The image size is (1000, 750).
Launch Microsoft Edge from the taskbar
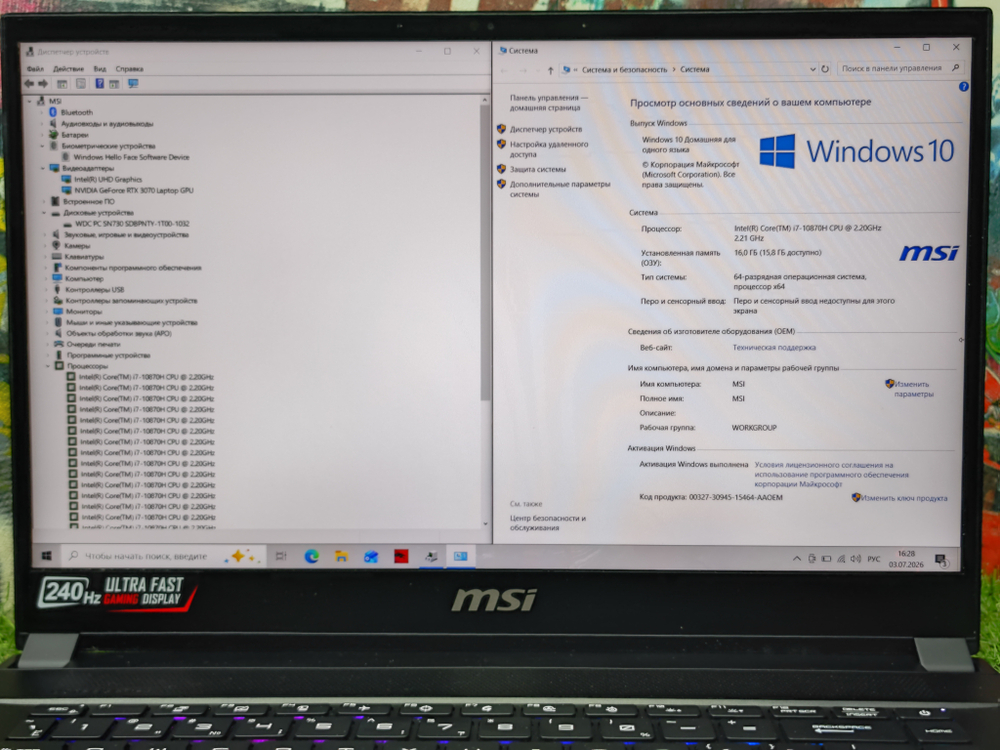pos(311,556)
